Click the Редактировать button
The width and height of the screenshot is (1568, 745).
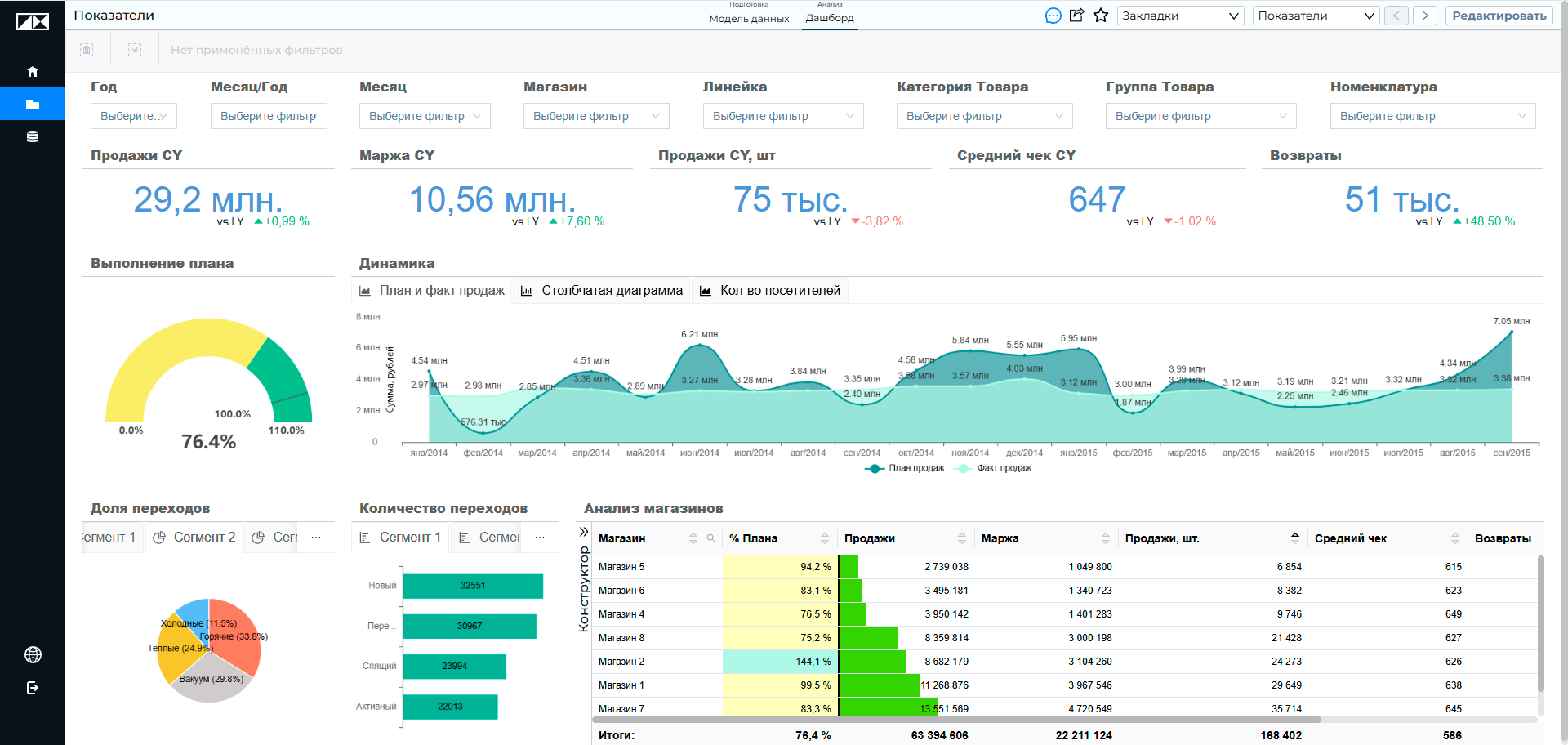click(x=1499, y=16)
